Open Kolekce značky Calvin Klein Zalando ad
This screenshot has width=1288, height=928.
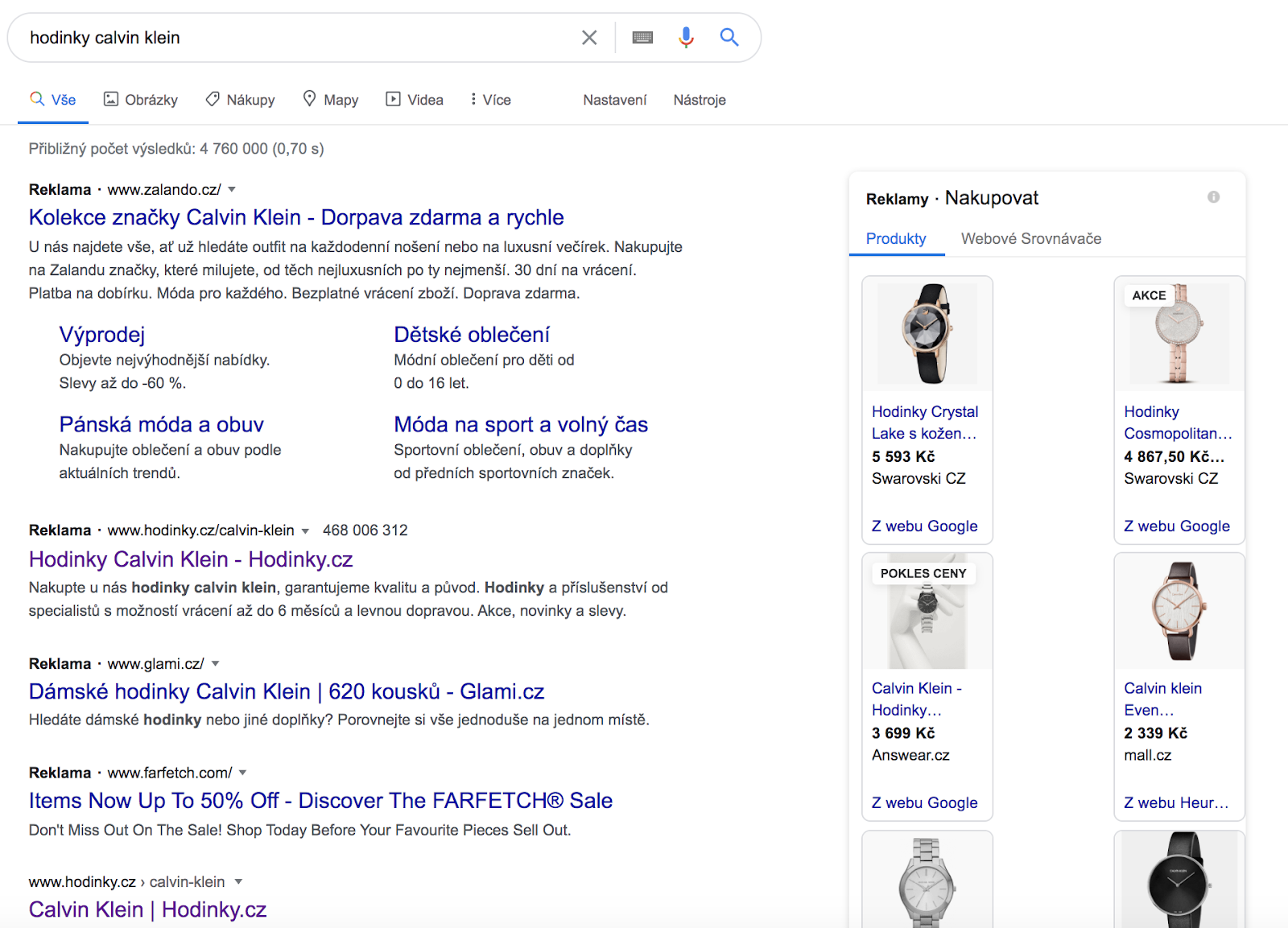(x=296, y=217)
